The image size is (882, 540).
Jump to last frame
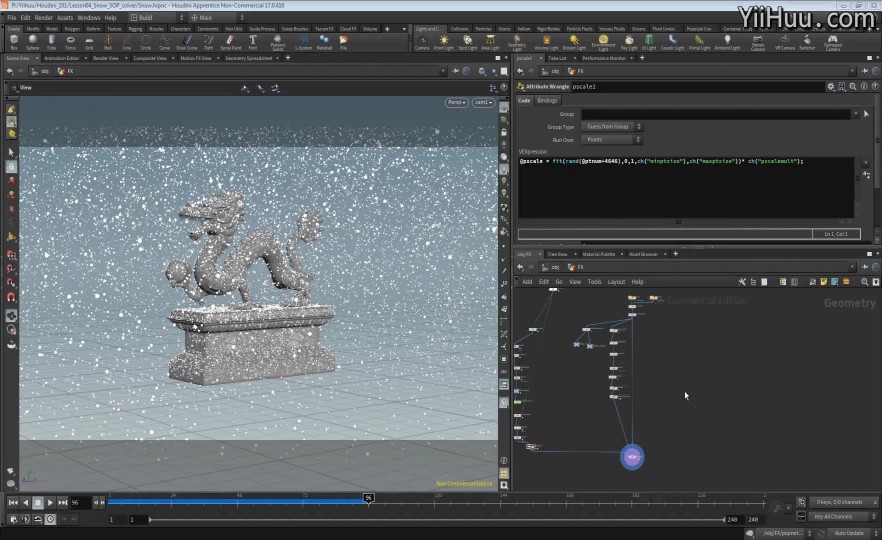pyautogui.click(x=62, y=502)
